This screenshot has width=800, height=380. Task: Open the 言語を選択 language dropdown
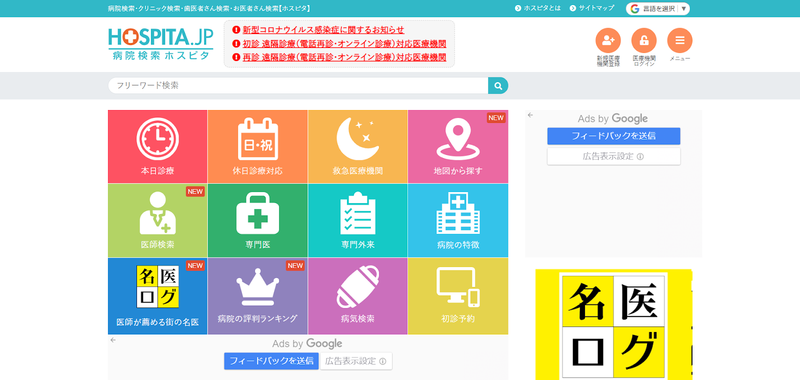click(657, 9)
